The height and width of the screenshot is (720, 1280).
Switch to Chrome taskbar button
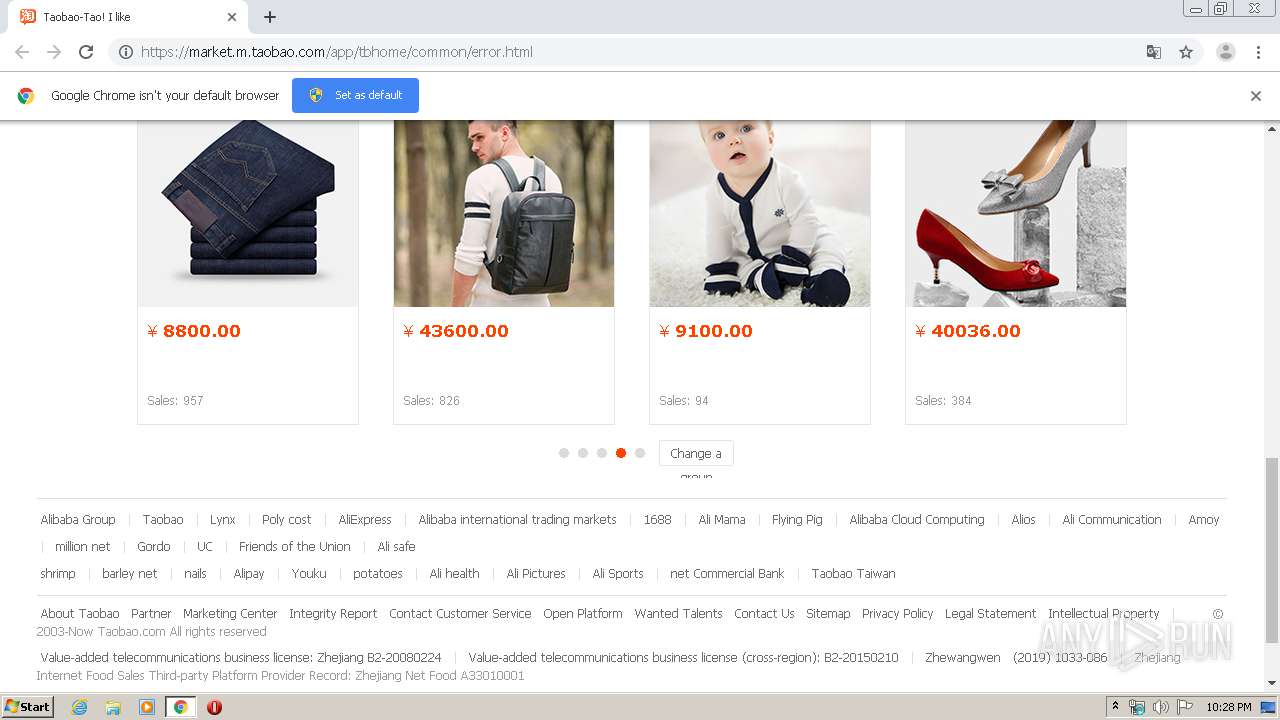[181, 707]
